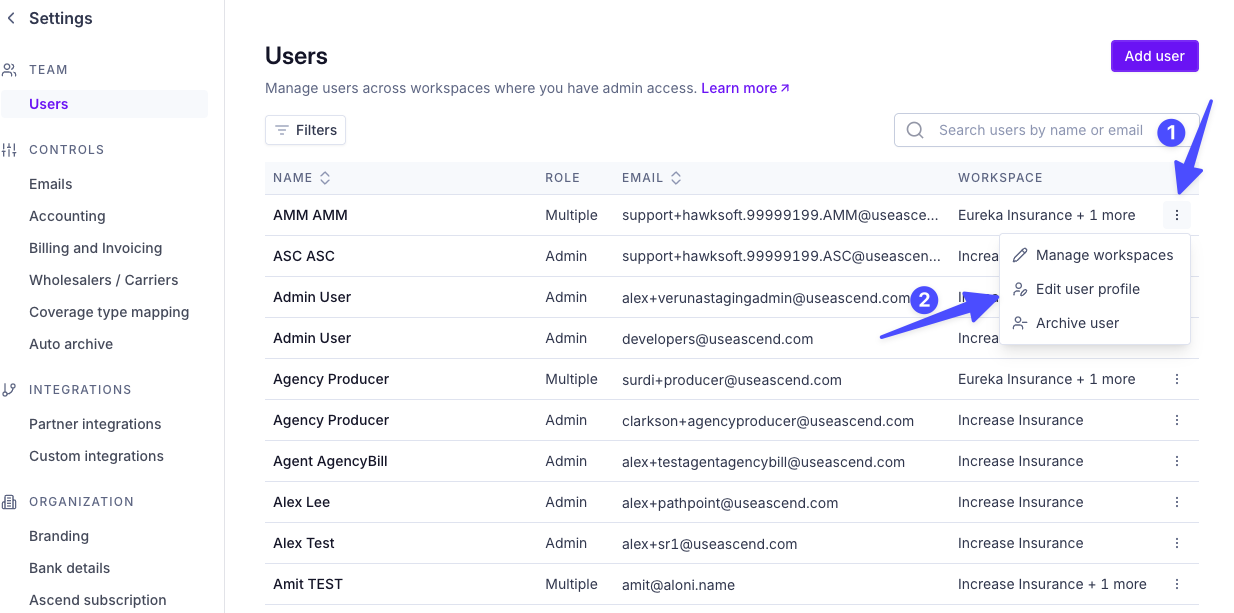Open row actions for clarkson+agencyproducer@useascend.com

(1177, 420)
